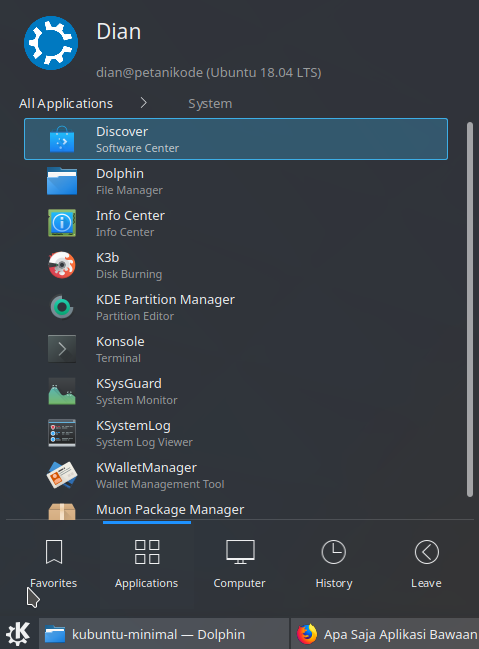Viewport: 479px width, 649px height.
Task: Open the Apa Saja Aplikasi Bawaan taskbar window
Action: click(385, 634)
